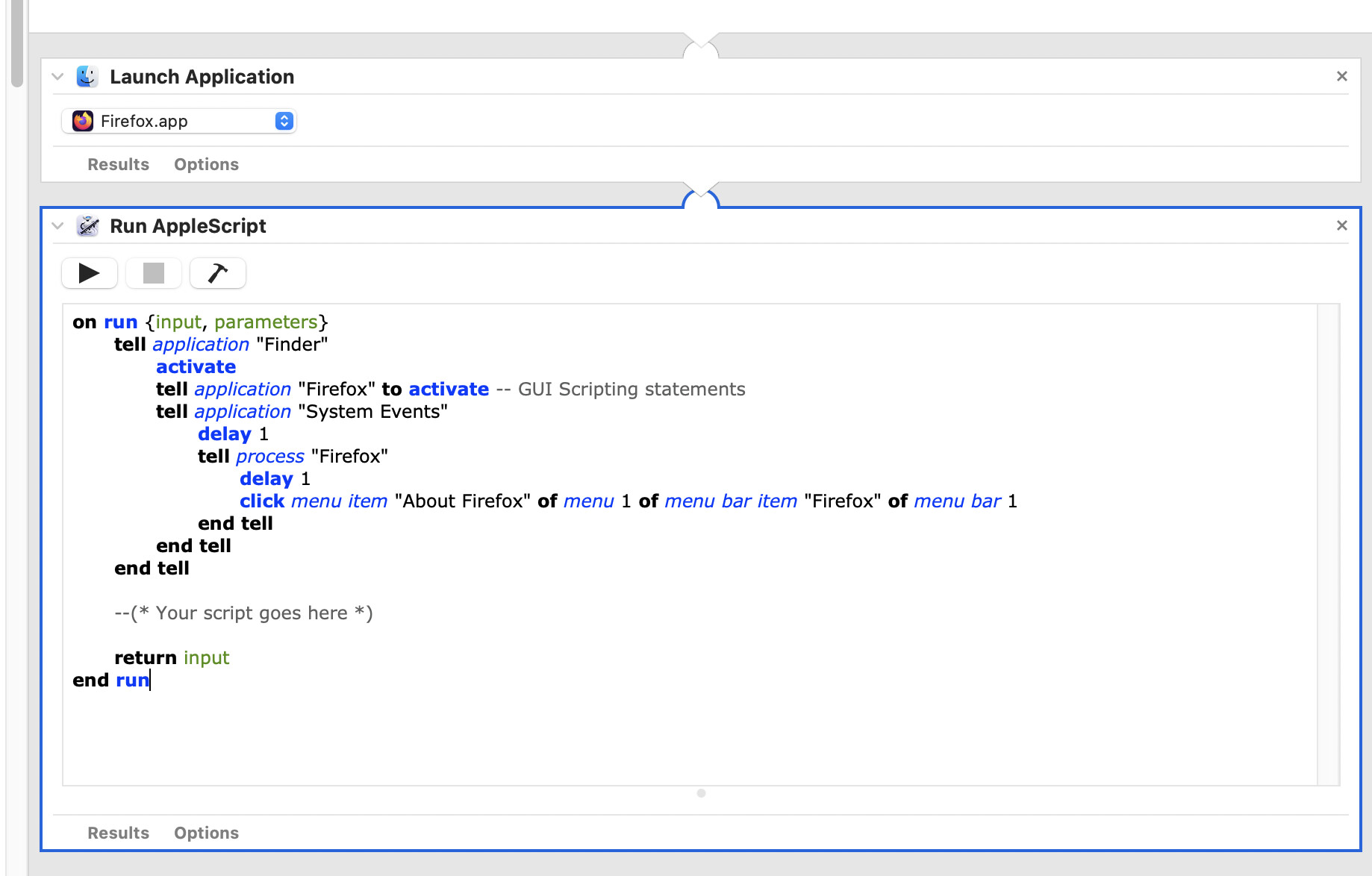Click the workflow vertical scrollbar thumb
The height and width of the screenshot is (876, 1372).
[x=17, y=43]
